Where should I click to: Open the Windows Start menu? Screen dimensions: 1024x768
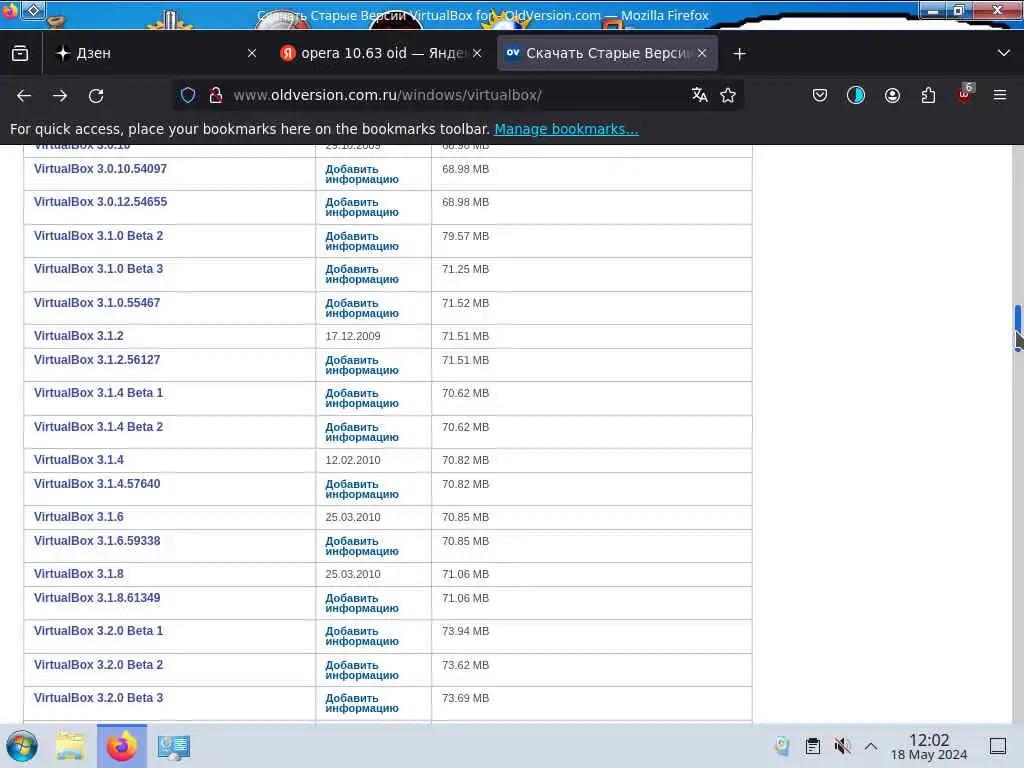coord(22,746)
